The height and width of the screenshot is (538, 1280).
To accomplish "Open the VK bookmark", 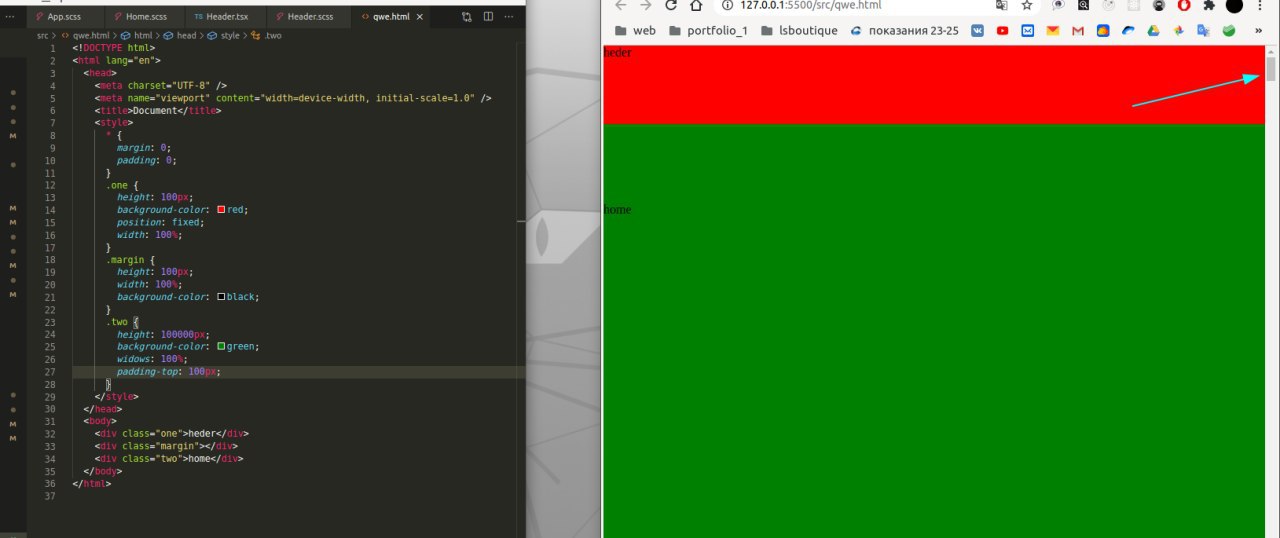I will 977,30.
